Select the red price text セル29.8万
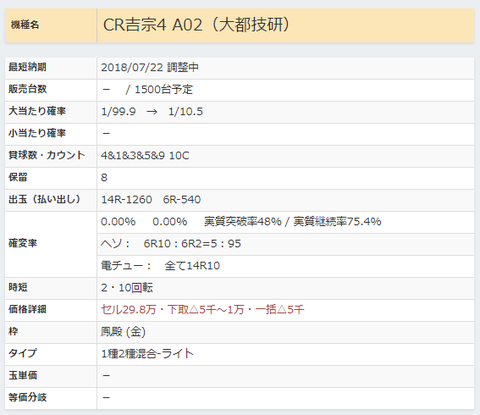The width and height of the screenshot is (480, 415). point(128,309)
